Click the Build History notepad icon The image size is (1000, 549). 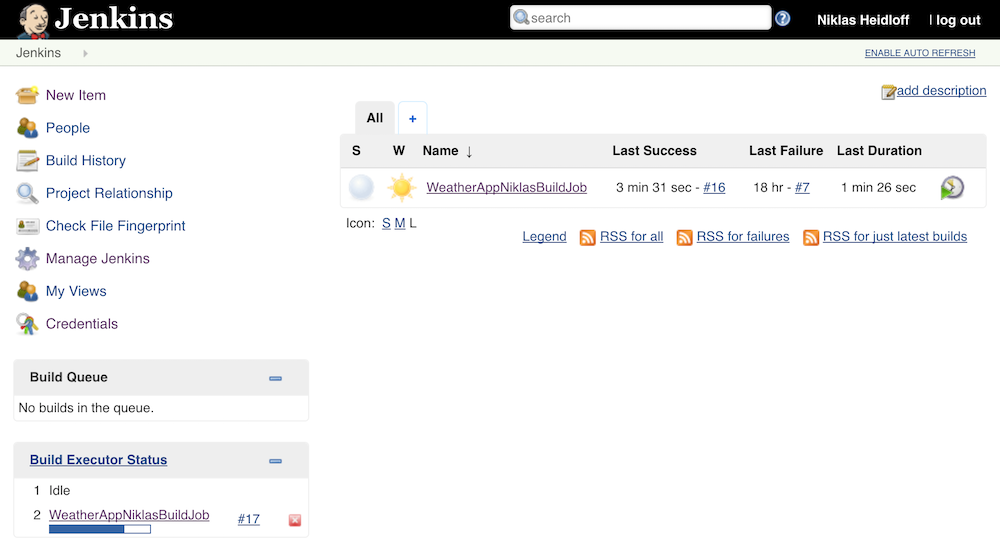[27, 161]
